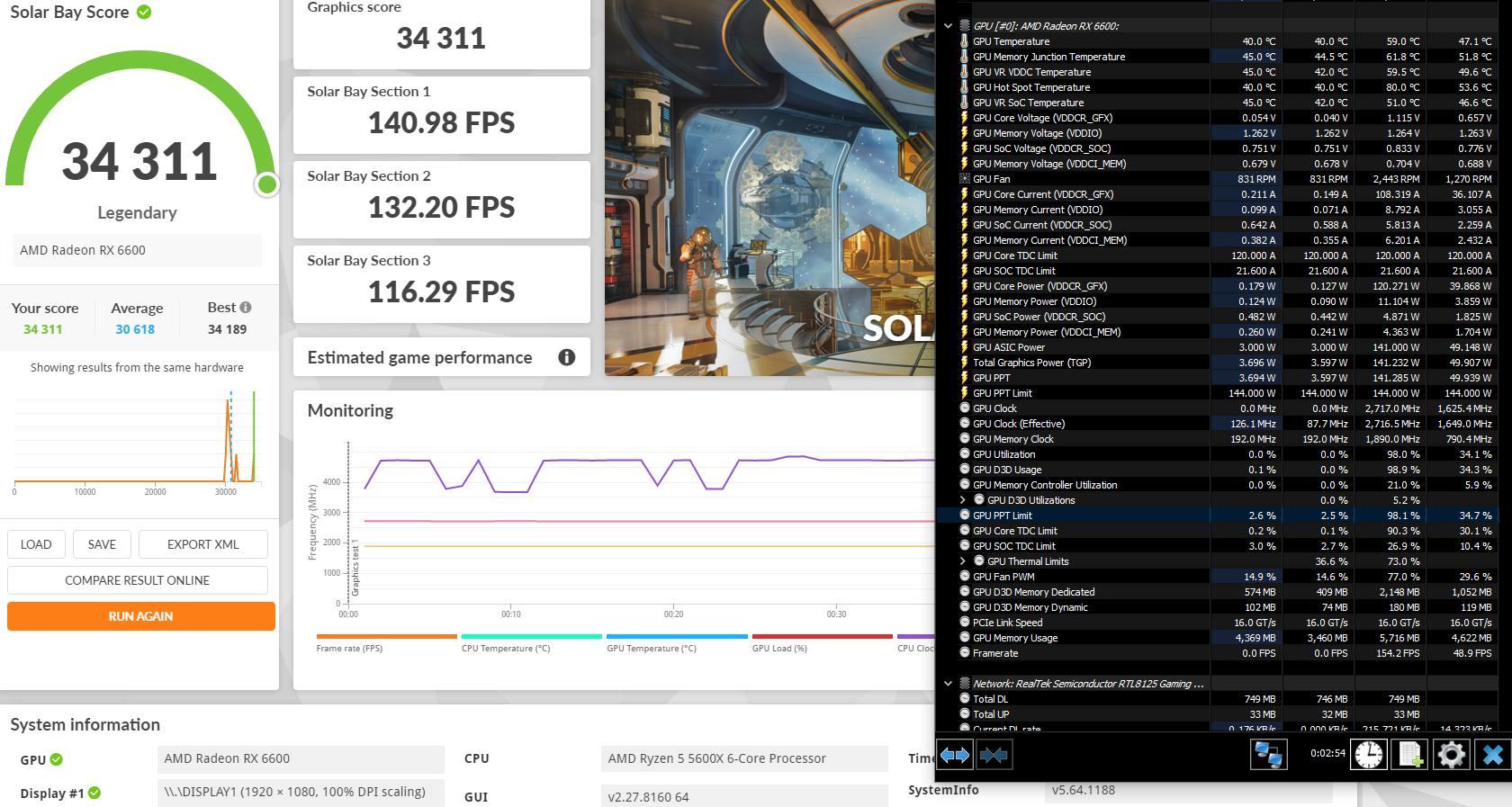The height and width of the screenshot is (807, 1512).
Task: Click the chip icon of AMD Radeon RX 6600 group
Action: pos(965,26)
